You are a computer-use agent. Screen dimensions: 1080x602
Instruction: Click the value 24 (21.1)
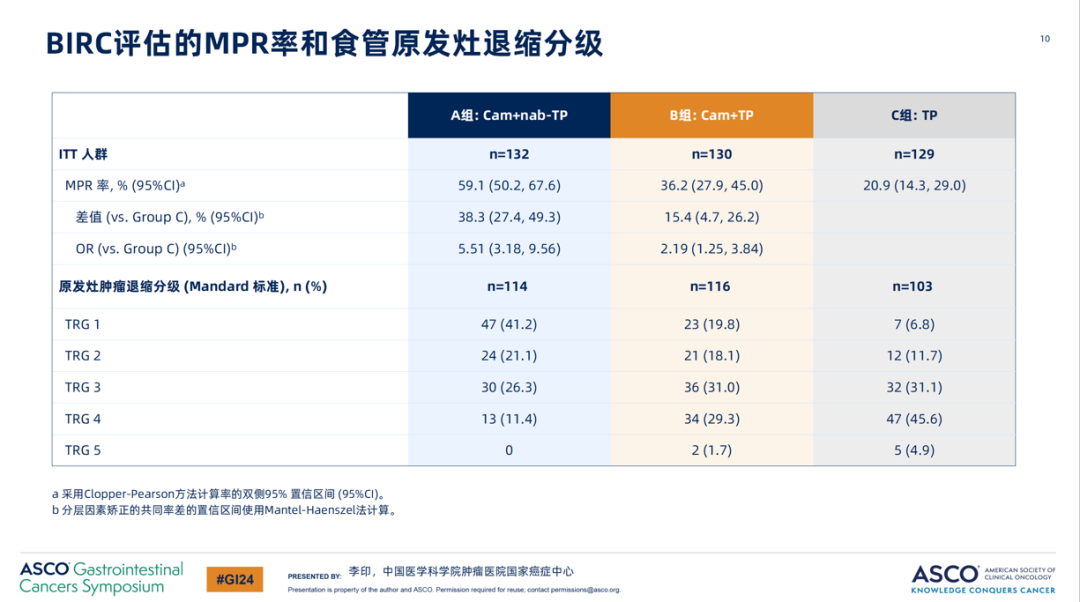[x=509, y=356]
